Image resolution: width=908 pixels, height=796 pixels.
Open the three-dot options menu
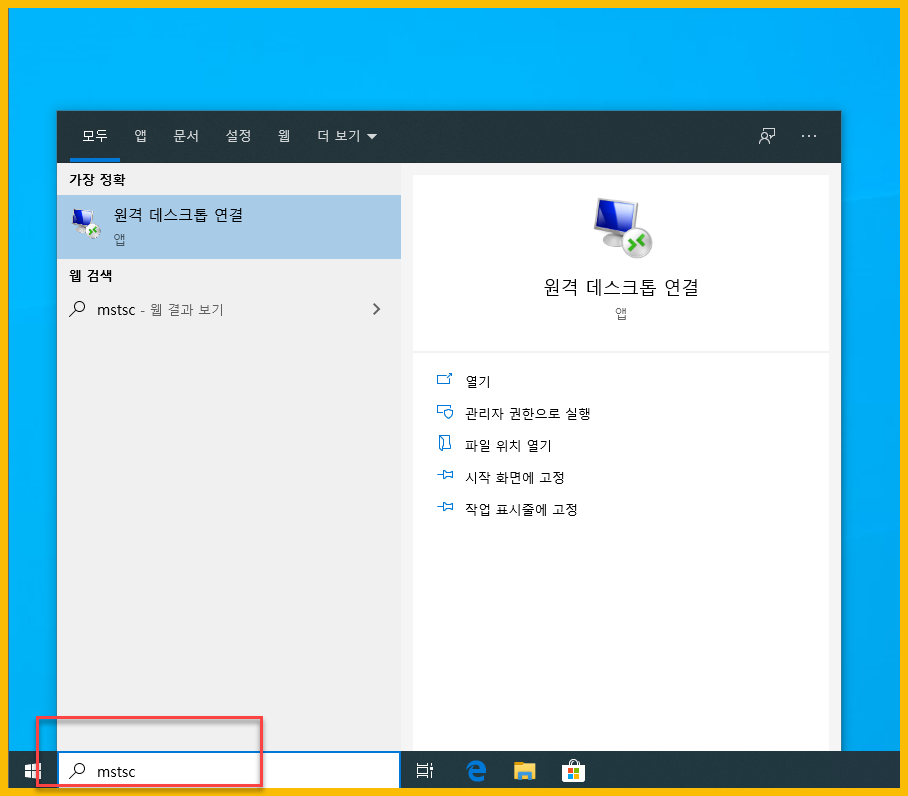click(809, 136)
